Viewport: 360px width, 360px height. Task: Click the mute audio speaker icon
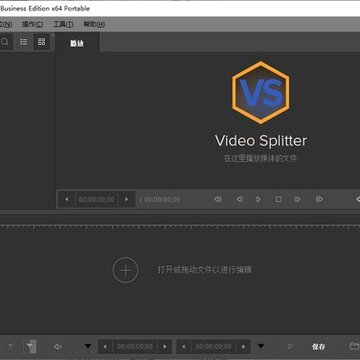tap(58, 347)
